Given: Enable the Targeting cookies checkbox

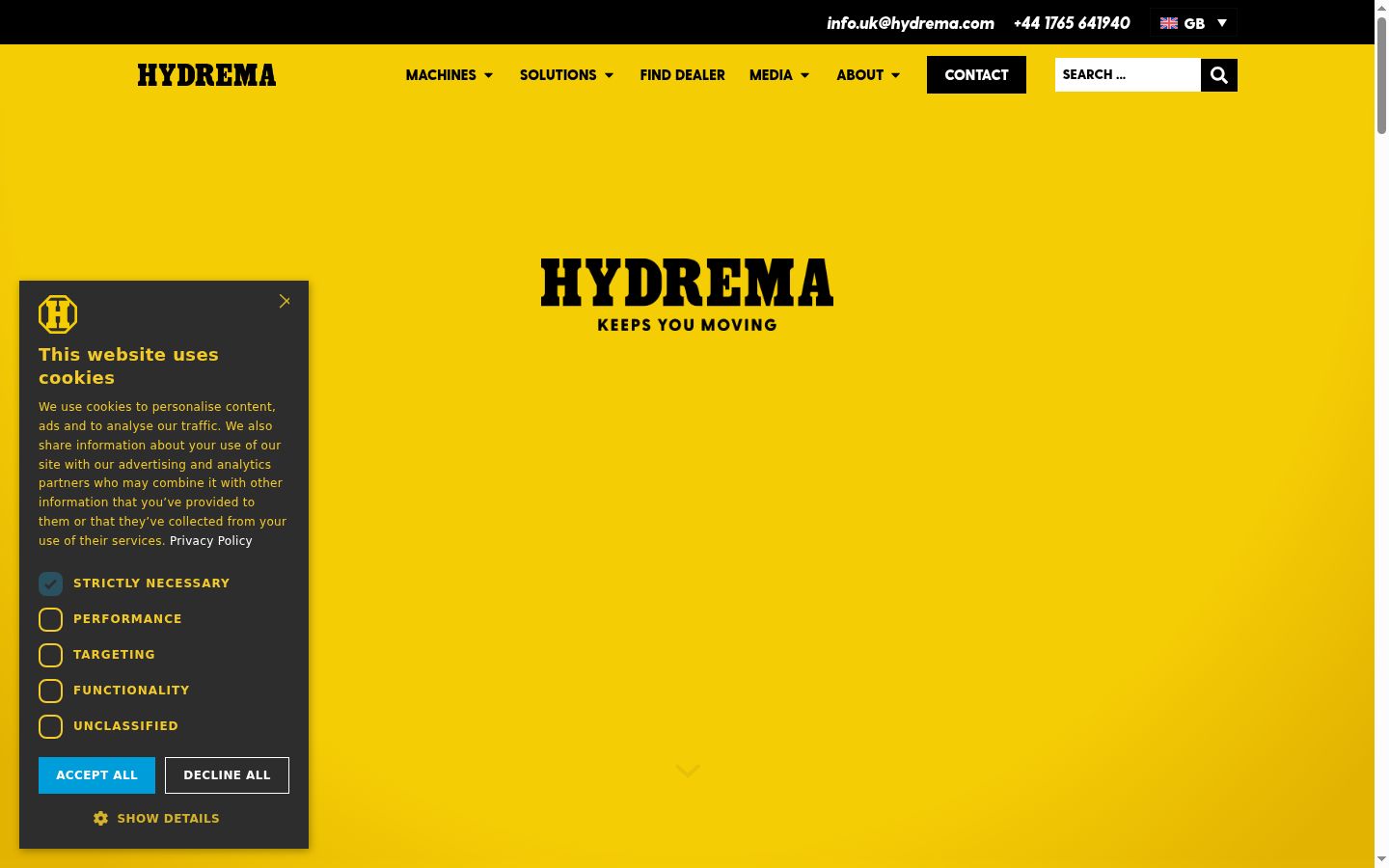Looking at the screenshot, I should [50, 655].
